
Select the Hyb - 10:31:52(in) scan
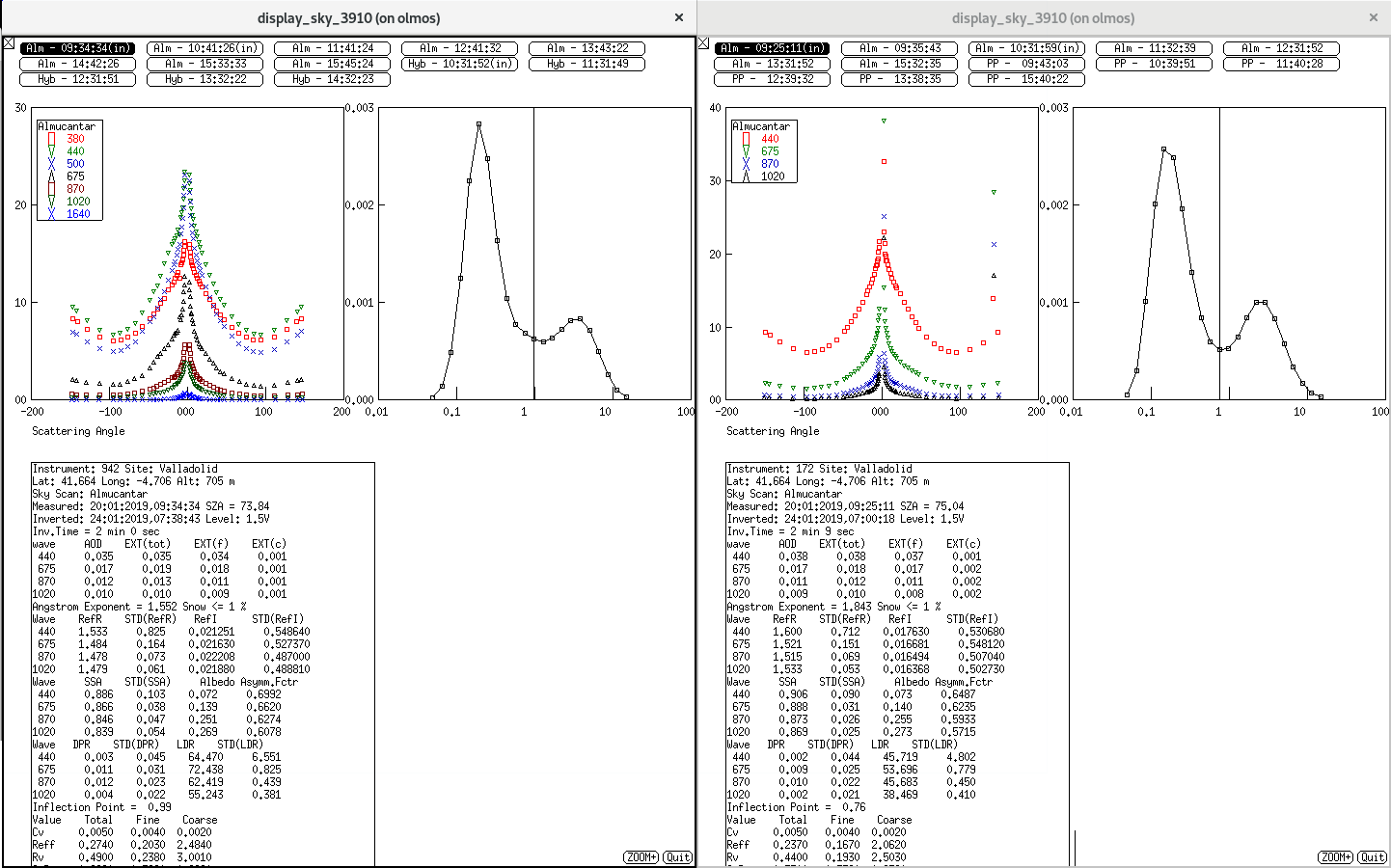[459, 64]
